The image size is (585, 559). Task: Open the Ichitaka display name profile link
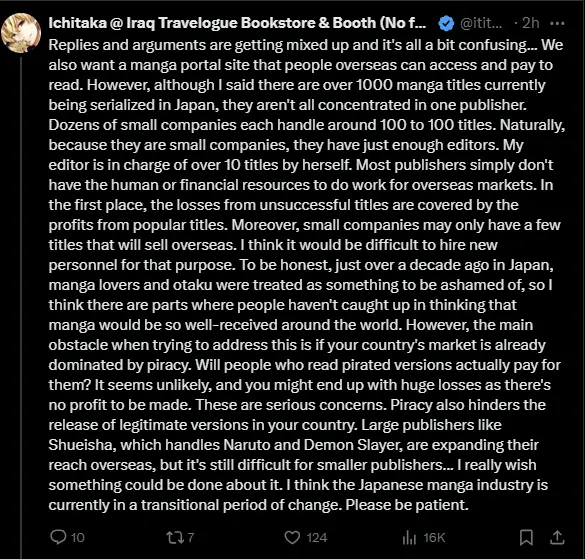tap(237, 23)
